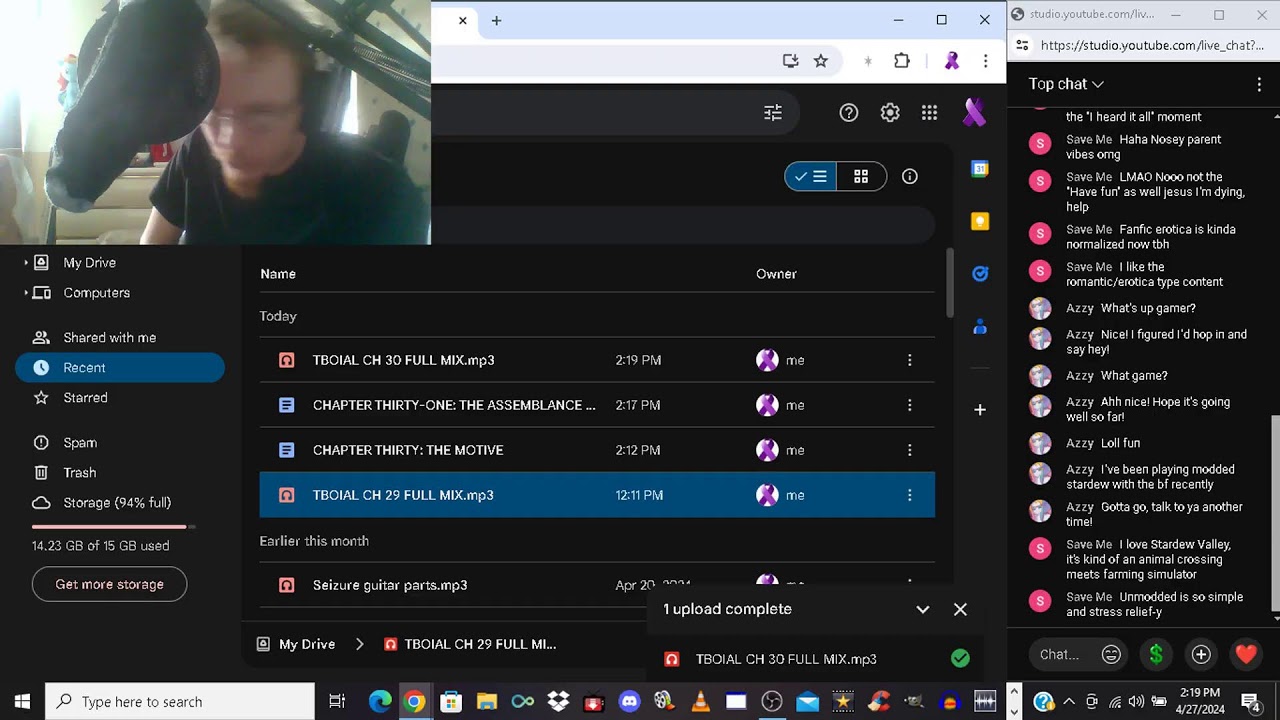Open Contacts side panel

pyautogui.click(x=980, y=326)
